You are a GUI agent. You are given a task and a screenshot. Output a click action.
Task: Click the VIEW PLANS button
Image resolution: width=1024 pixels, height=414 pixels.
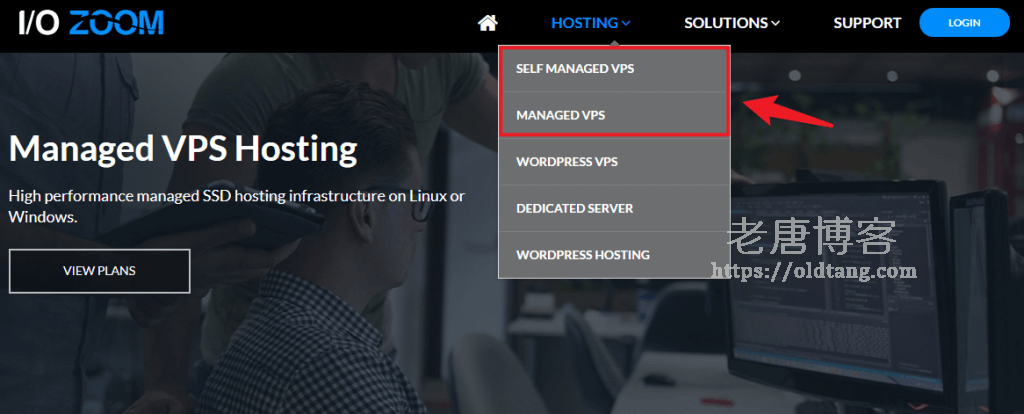coord(99,271)
